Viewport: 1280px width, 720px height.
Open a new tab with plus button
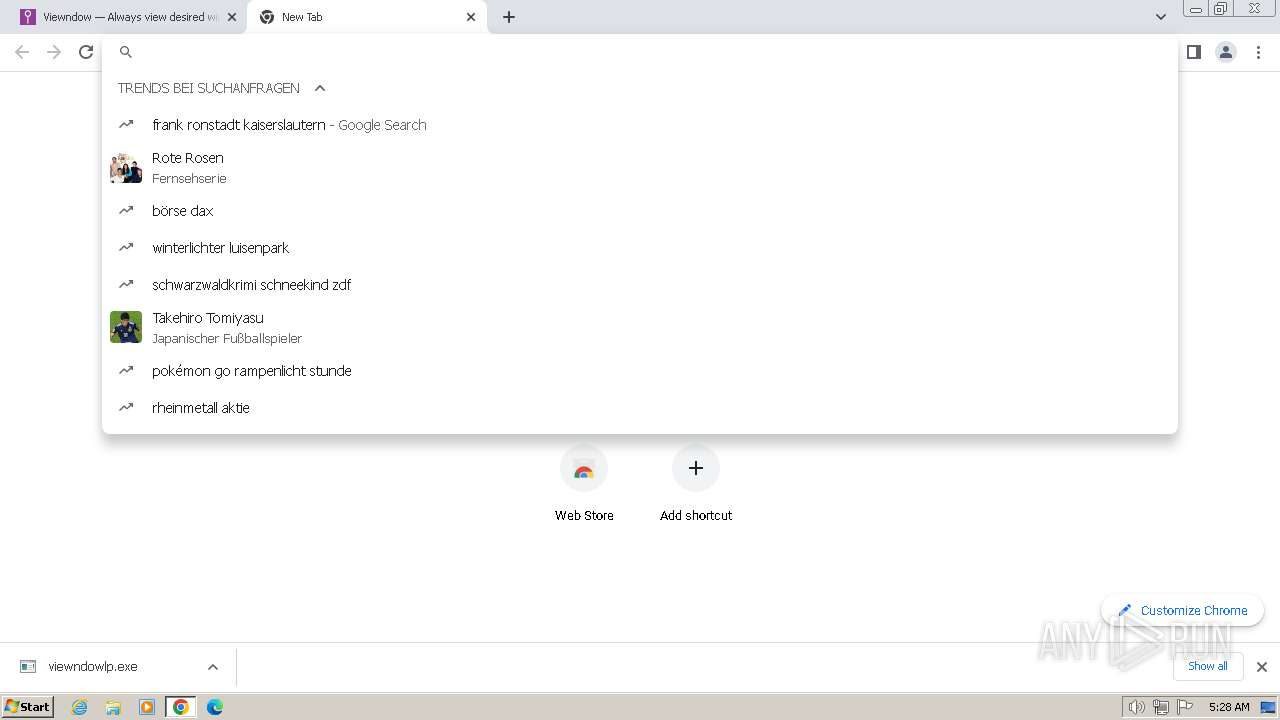click(x=509, y=17)
